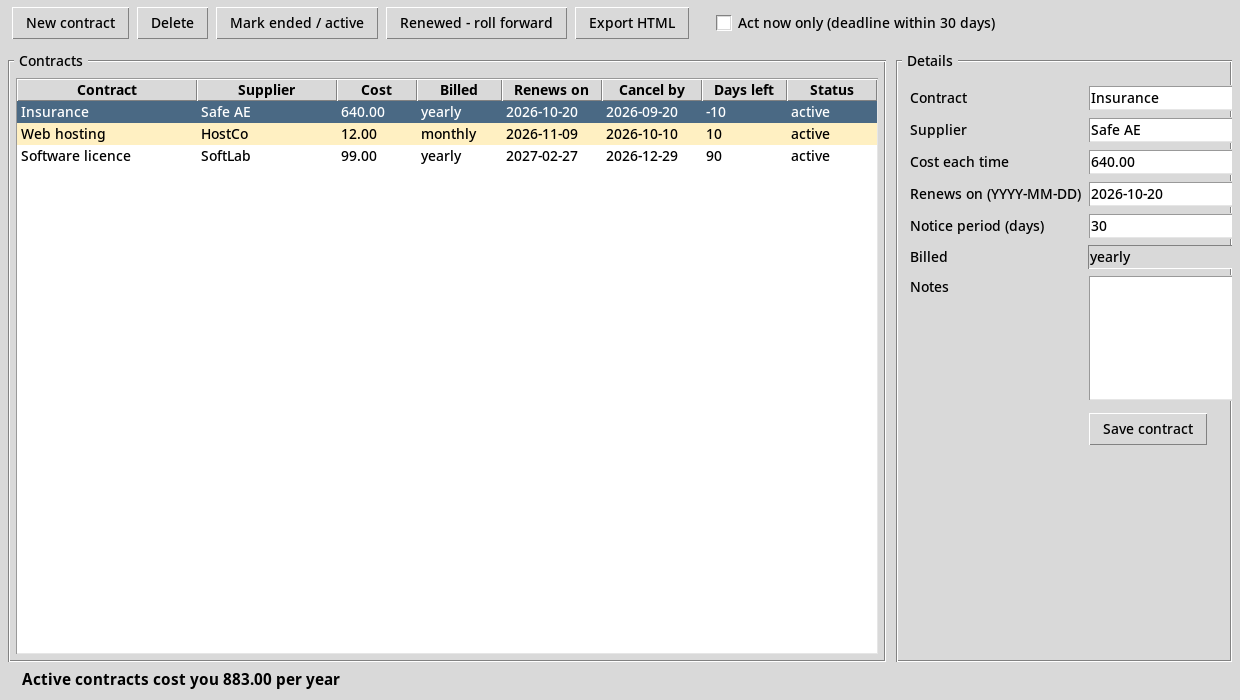Screen dimensions: 1240x700
Task: Sort by the Days left column header
Action: pos(744,90)
